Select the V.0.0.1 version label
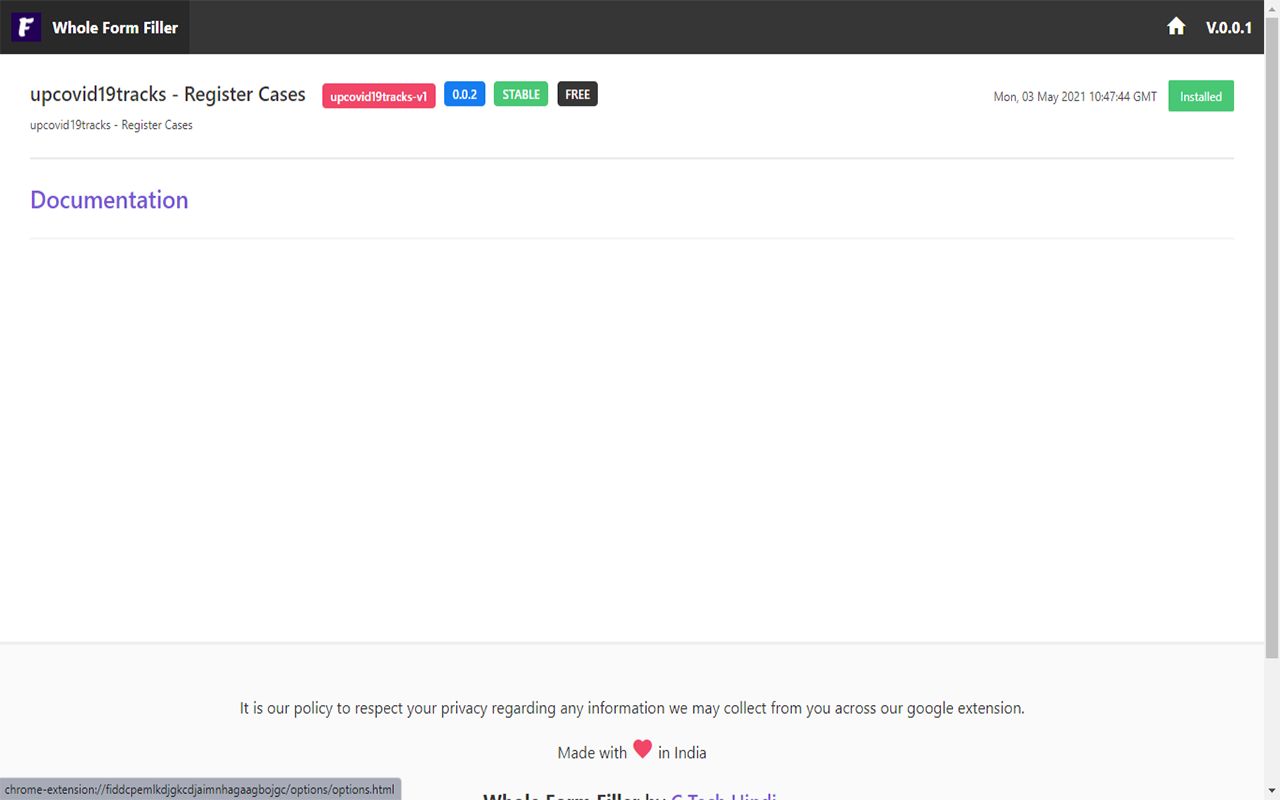The image size is (1280, 800). click(1229, 28)
